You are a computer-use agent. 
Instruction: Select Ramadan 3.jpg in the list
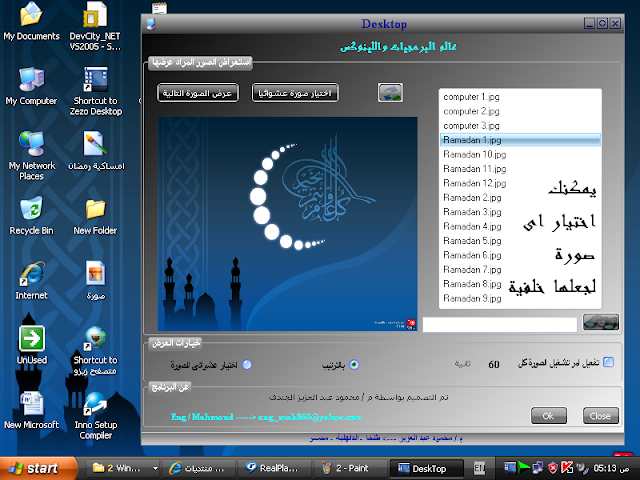click(520, 212)
